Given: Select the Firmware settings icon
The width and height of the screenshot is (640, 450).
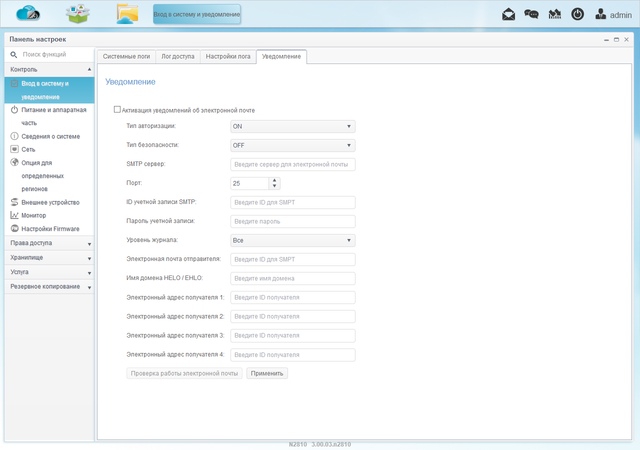Looking at the screenshot, I should (x=14, y=228).
